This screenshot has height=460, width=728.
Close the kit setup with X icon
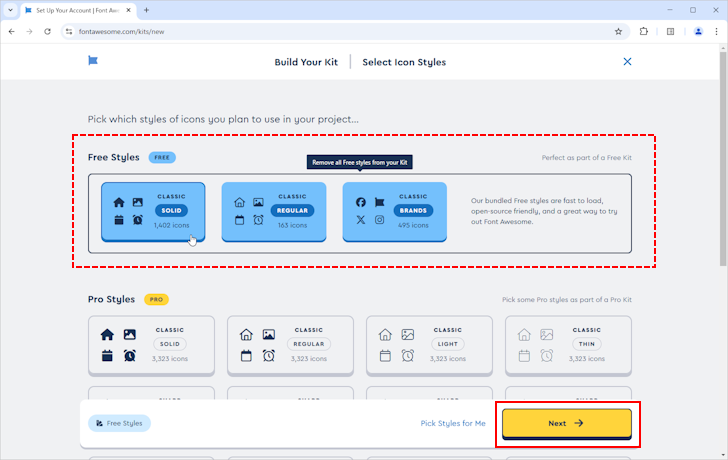(627, 62)
